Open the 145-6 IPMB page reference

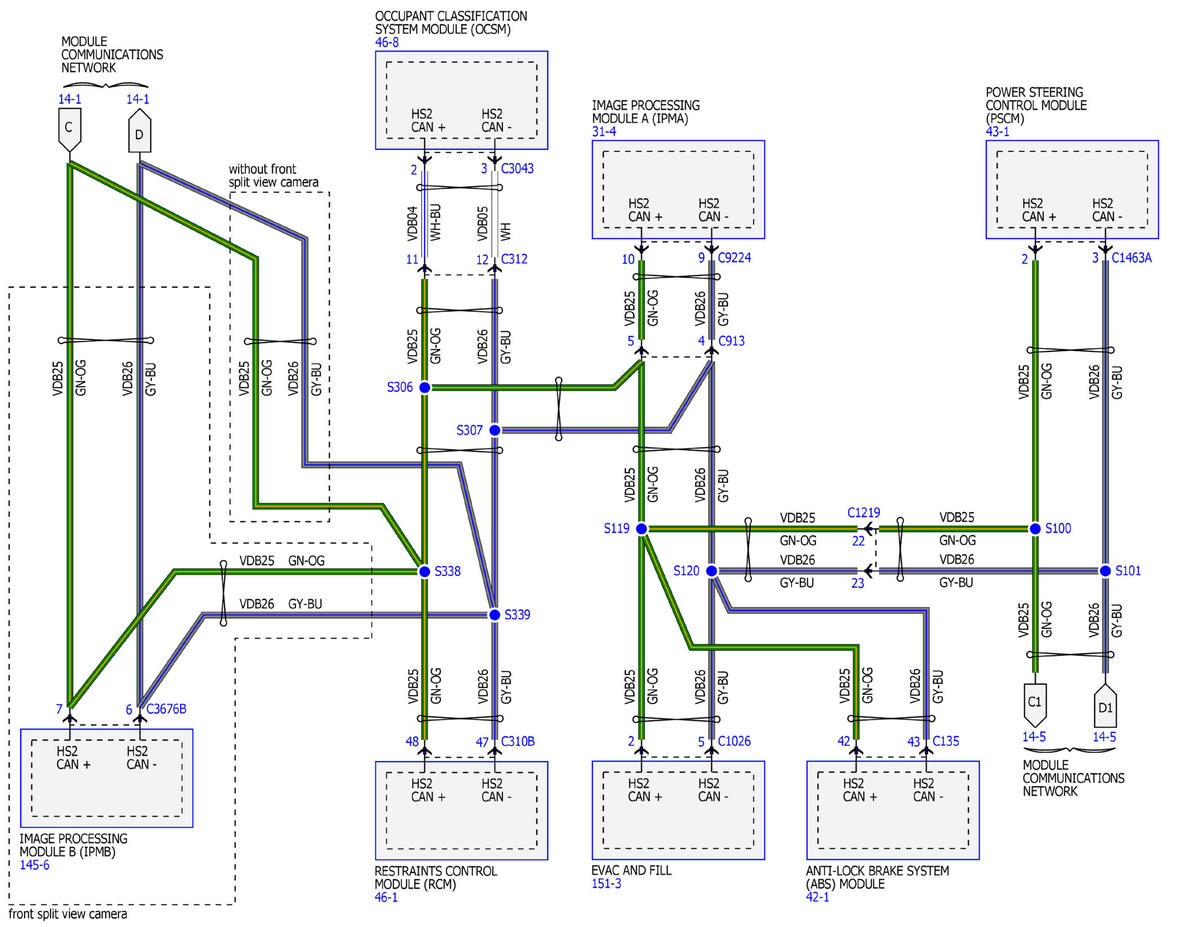tap(34, 865)
